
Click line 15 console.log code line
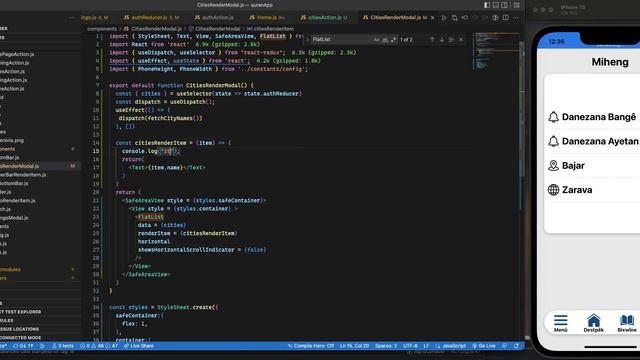[151, 151]
